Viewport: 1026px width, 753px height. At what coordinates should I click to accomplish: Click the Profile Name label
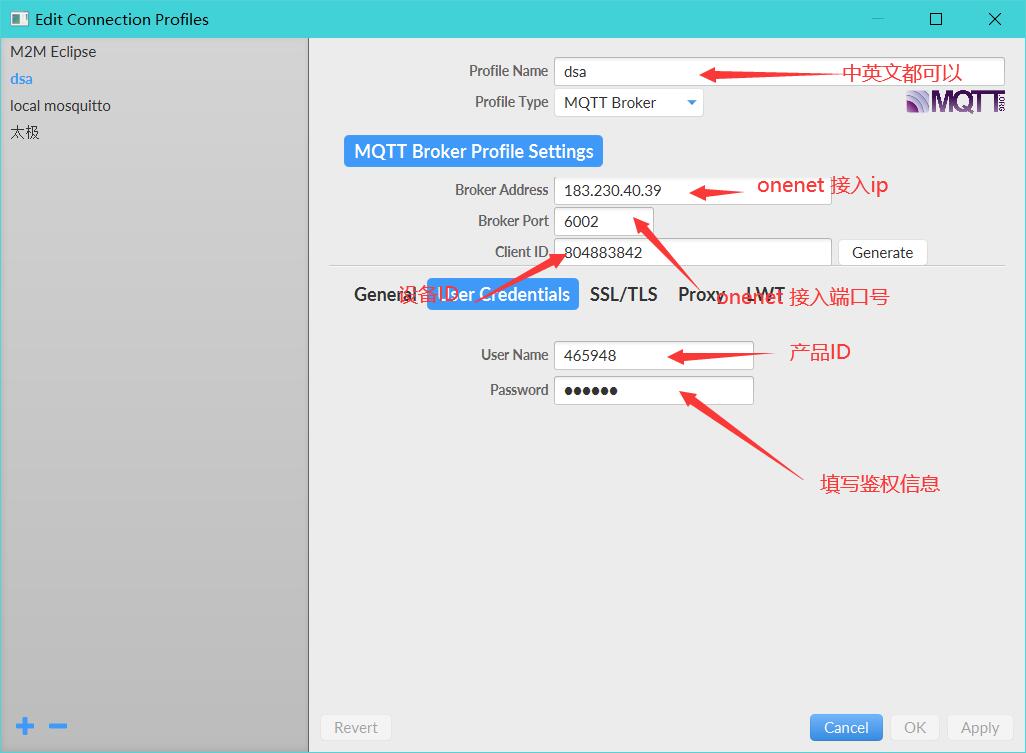[508, 71]
